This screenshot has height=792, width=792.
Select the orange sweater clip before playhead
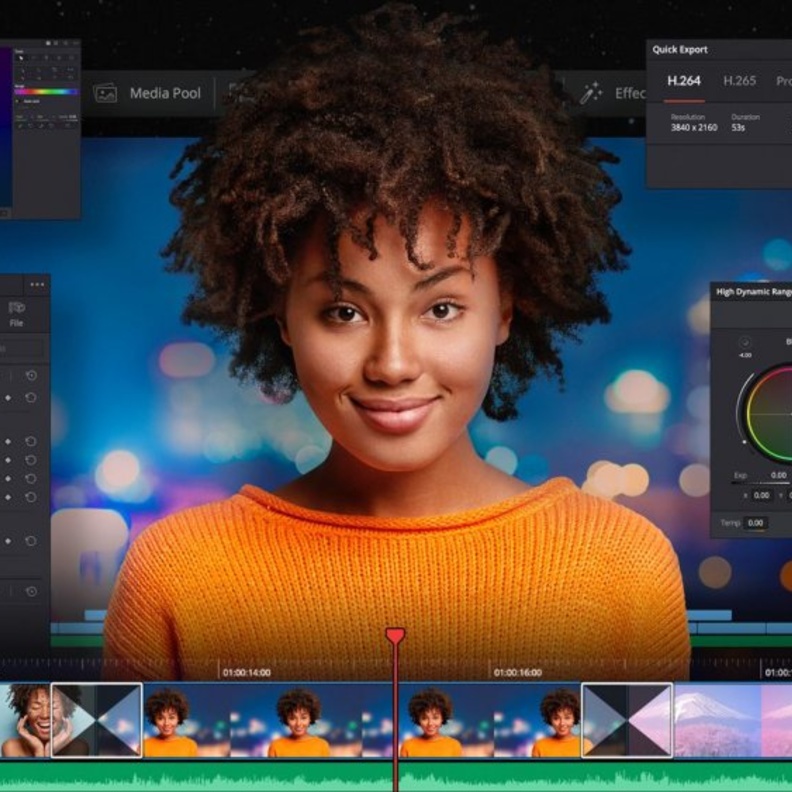click(268, 720)
